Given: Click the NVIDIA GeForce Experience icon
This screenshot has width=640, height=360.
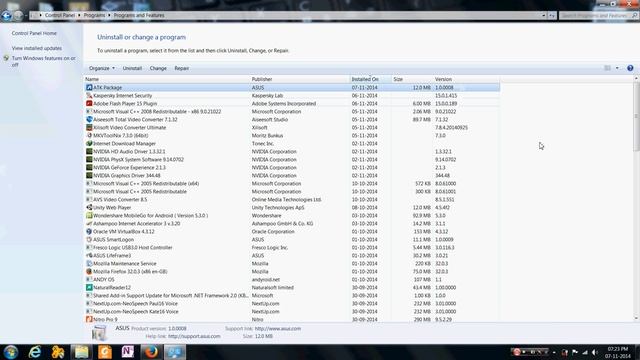Looking at the screenshot, I should point(89,167).
